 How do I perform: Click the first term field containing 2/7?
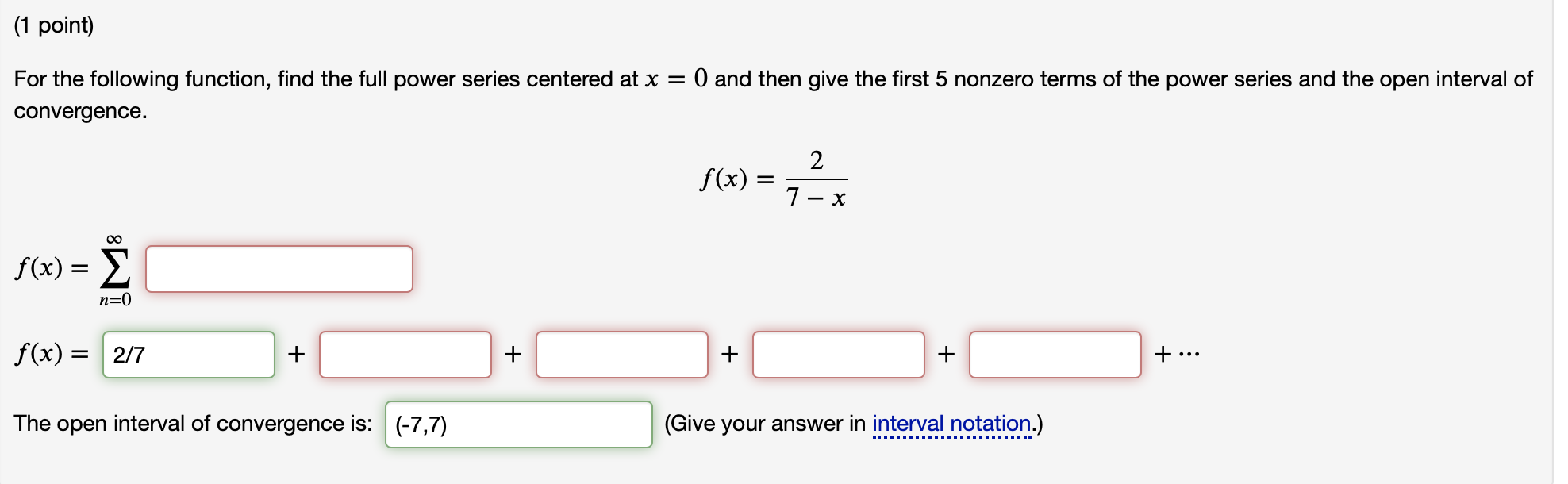[189, 353]
